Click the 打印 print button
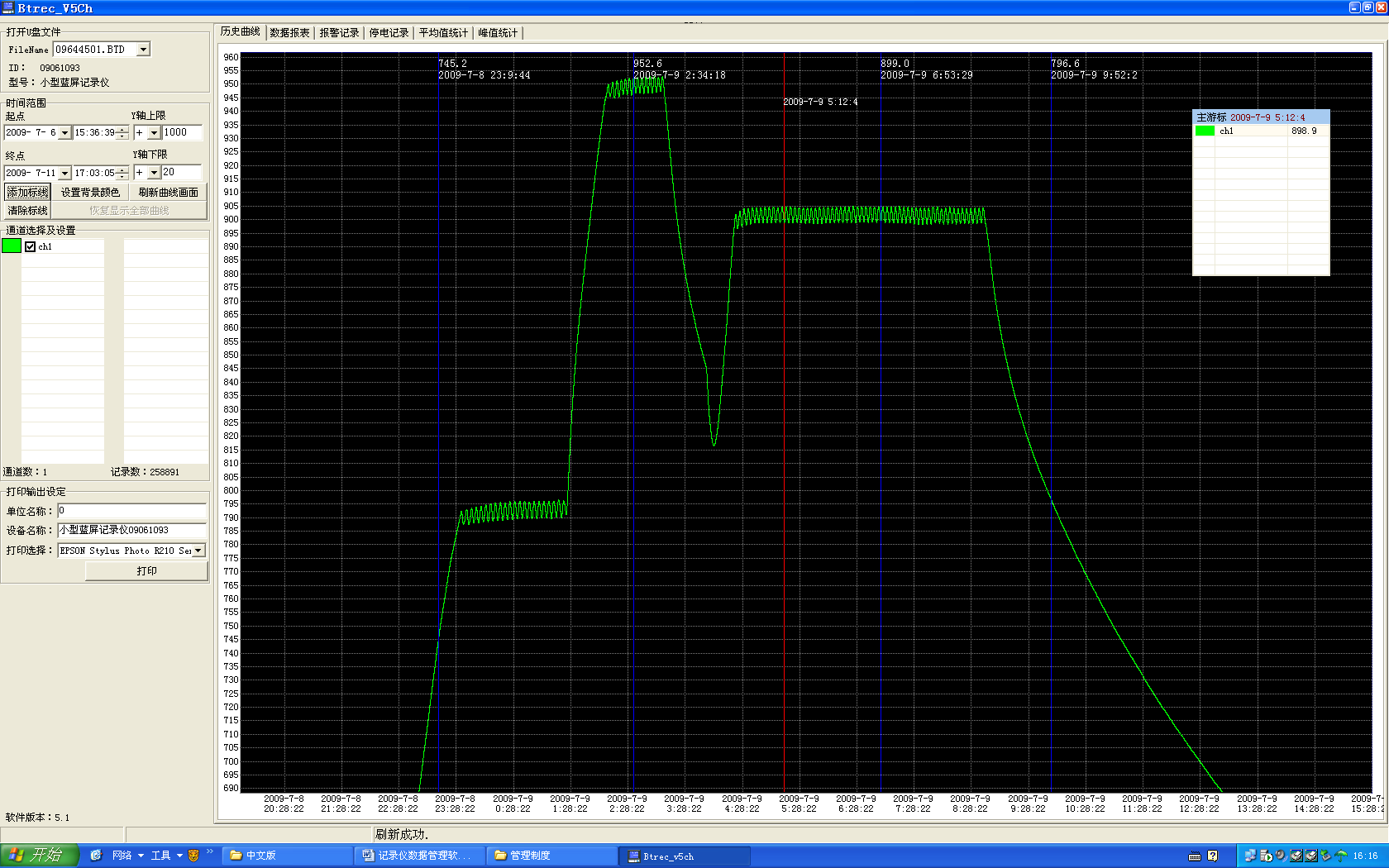This screenshot has width=1389, height=868. 146,571
